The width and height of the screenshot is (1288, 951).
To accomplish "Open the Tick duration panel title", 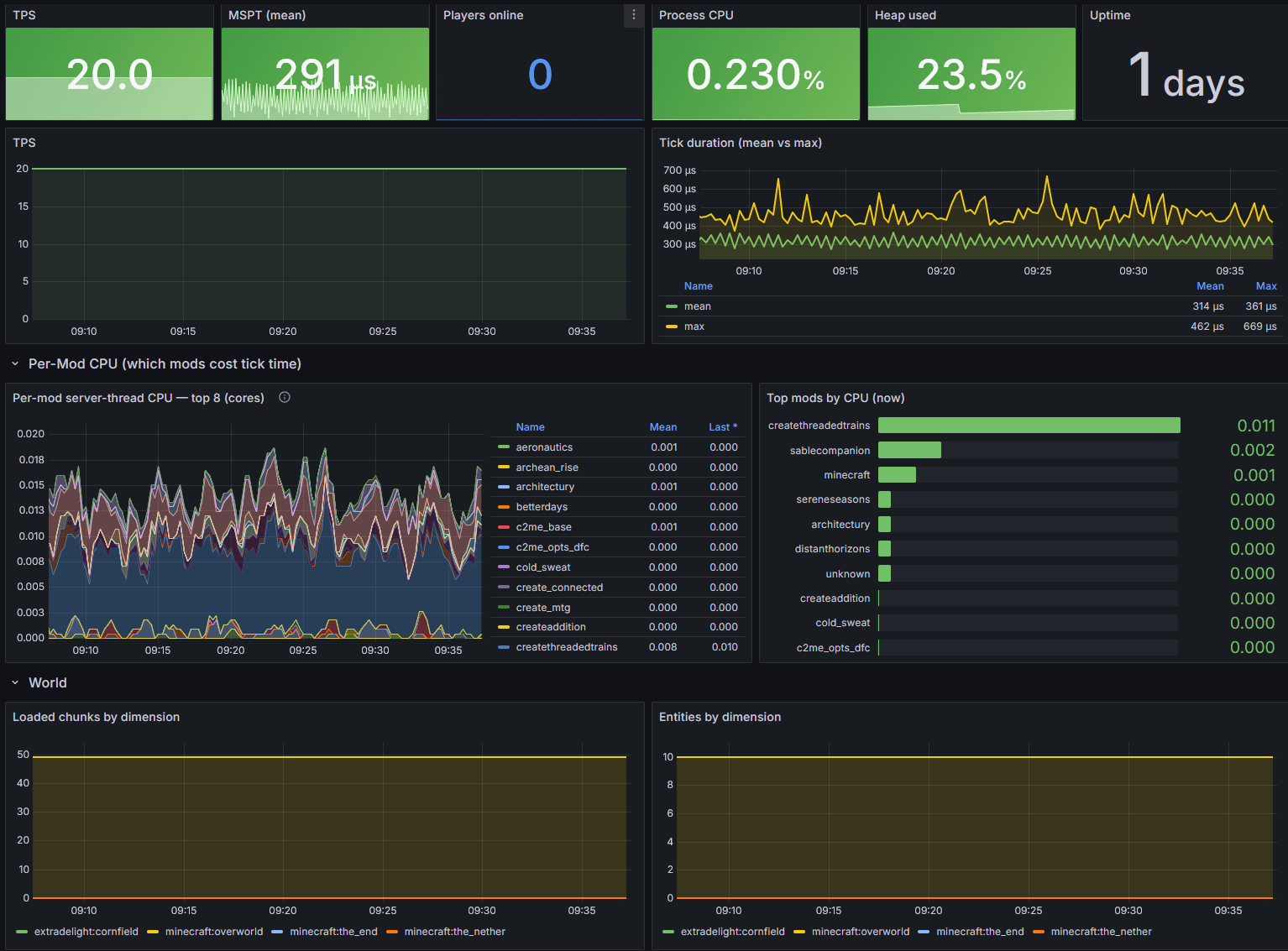I will click(741, 143).
